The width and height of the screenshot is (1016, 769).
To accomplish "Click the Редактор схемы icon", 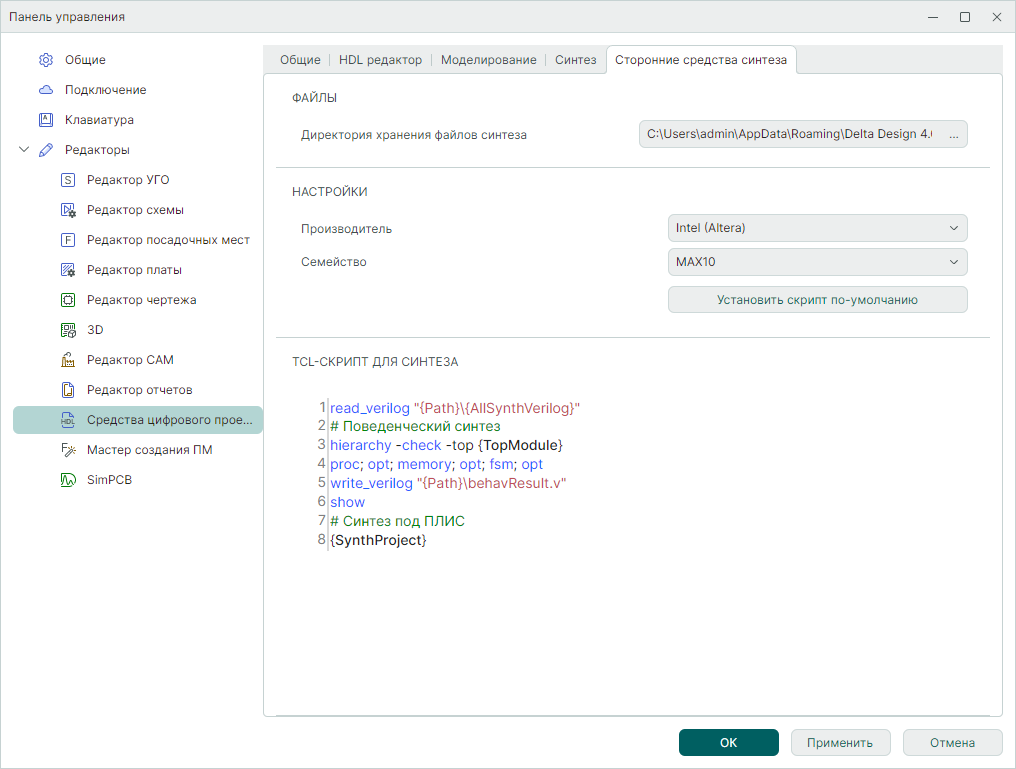I will [x=68, y=210].
